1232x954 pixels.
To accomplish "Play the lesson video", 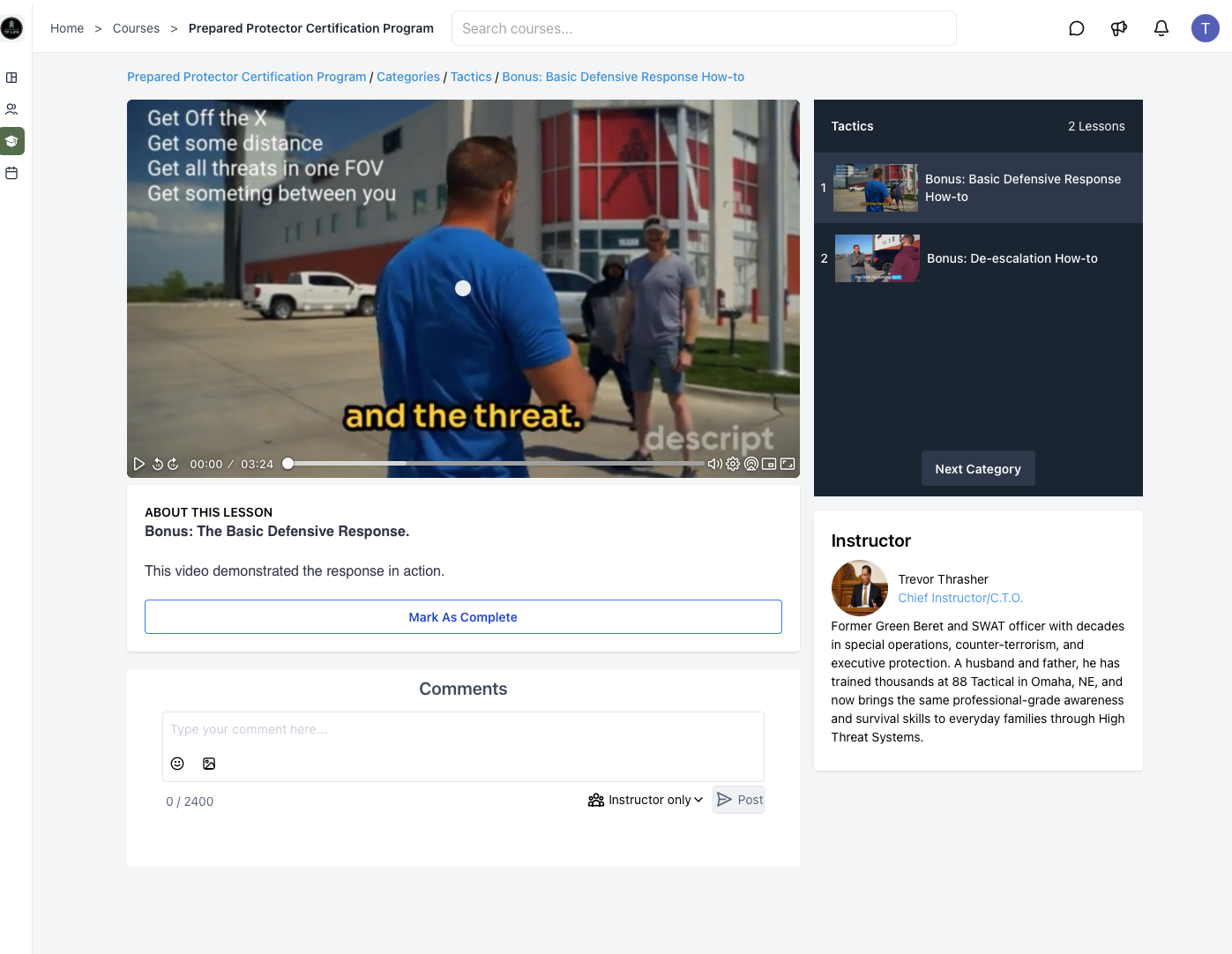I will pos(138,464).
